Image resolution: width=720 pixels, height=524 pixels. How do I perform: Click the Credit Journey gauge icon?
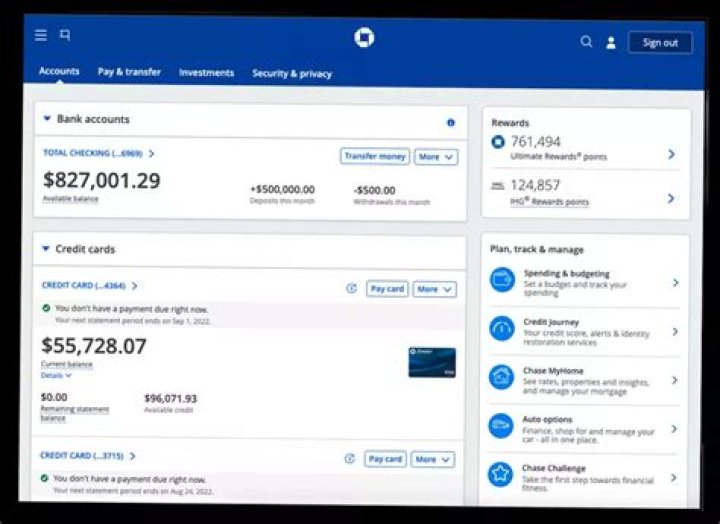(x=502, y=328)
